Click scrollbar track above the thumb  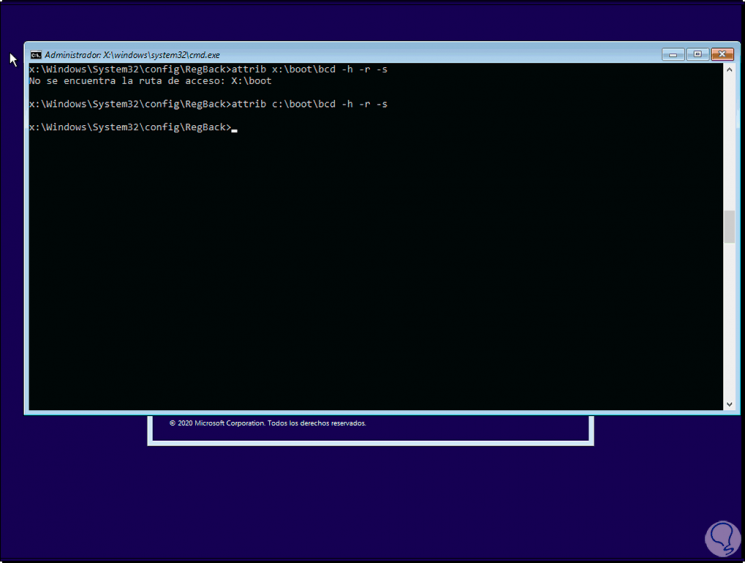(x=729, y=143)
